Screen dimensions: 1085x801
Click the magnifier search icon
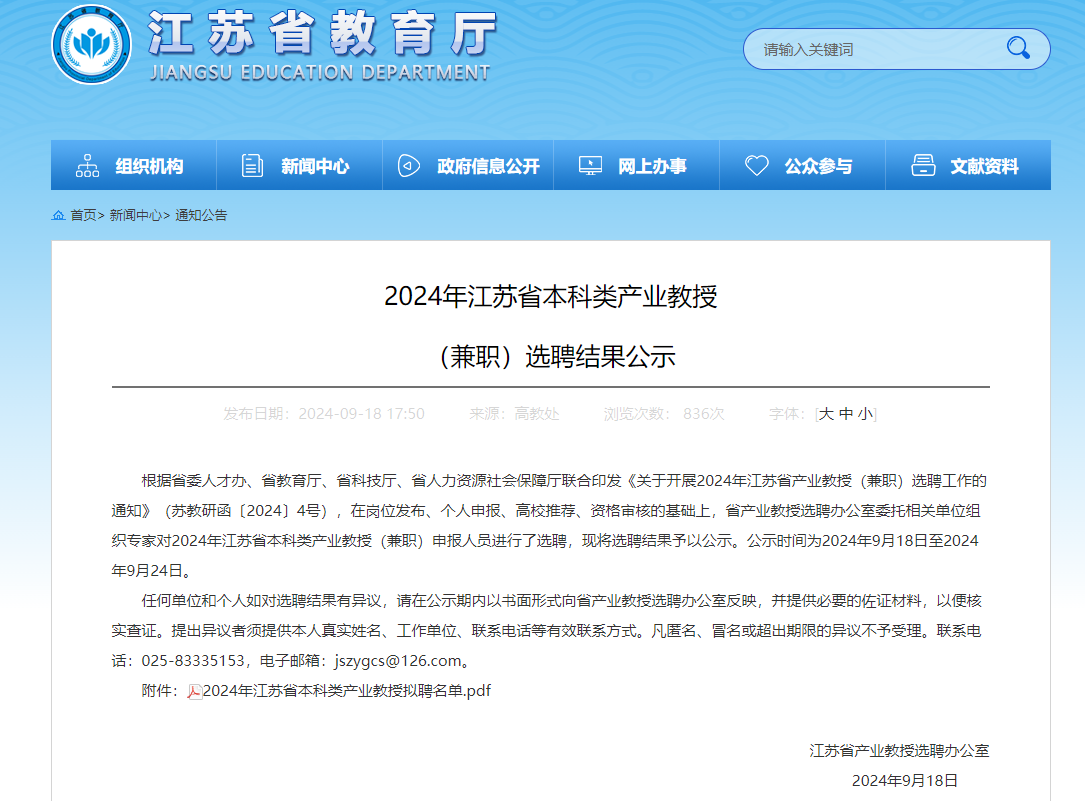(x=1018, y=48)
